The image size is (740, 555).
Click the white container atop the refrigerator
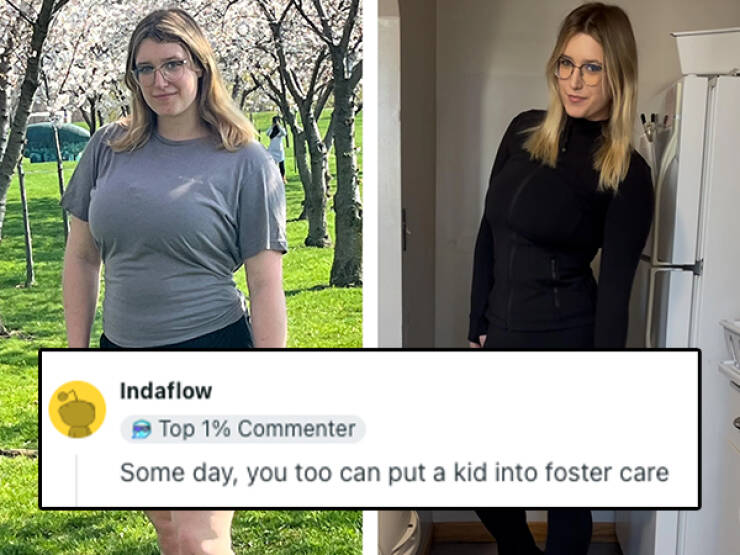tap(706, 52)
